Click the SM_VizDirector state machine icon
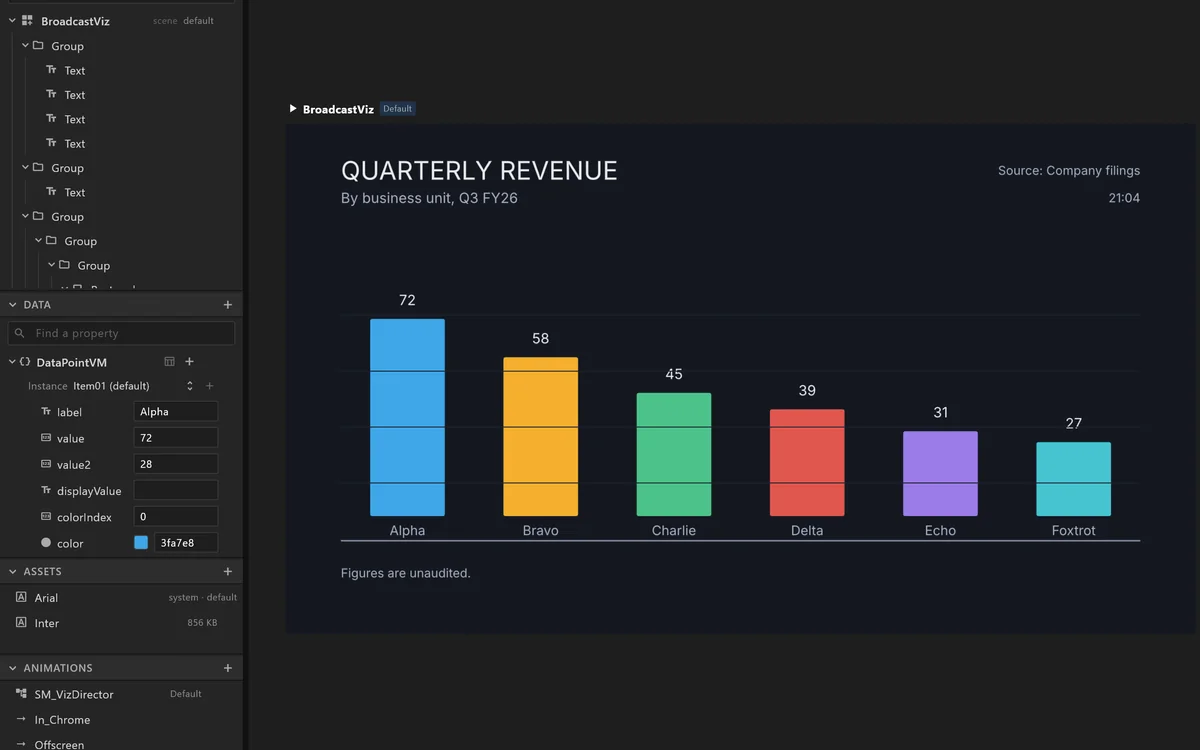1200x750 pixels. [x=21, y=693]
